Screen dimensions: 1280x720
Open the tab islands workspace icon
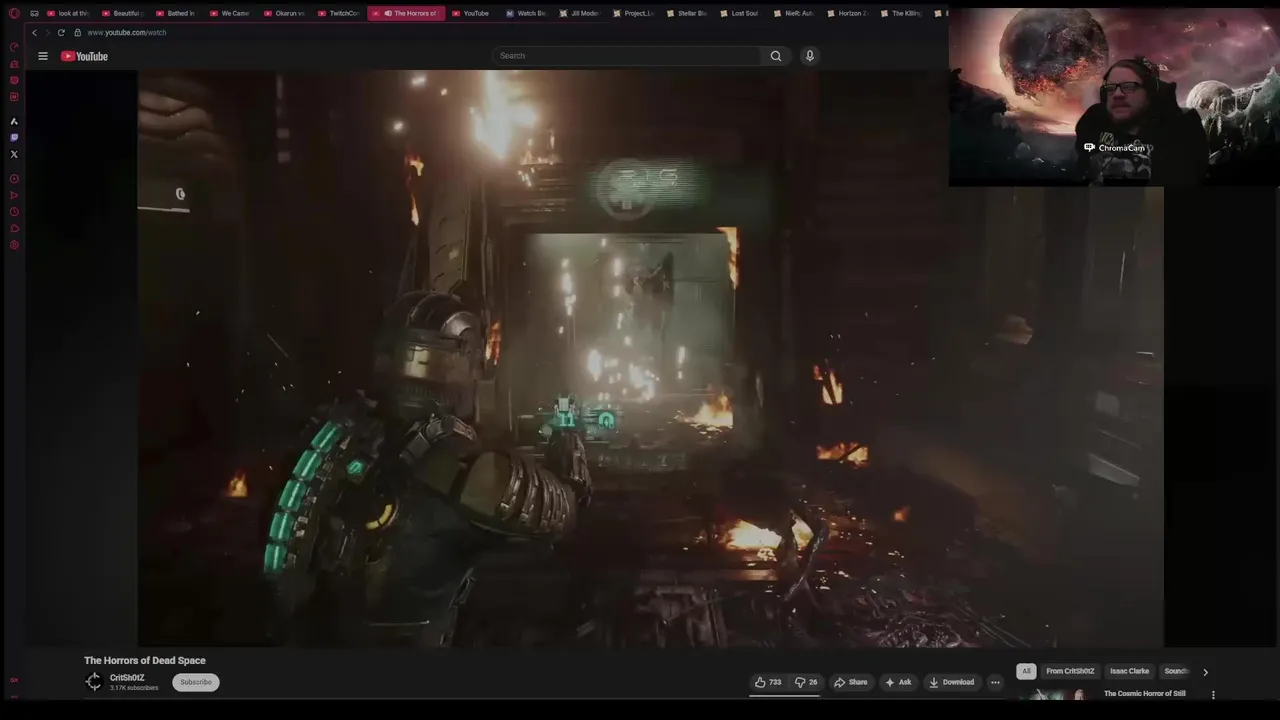pyautogui.click(x=34, y=13)
